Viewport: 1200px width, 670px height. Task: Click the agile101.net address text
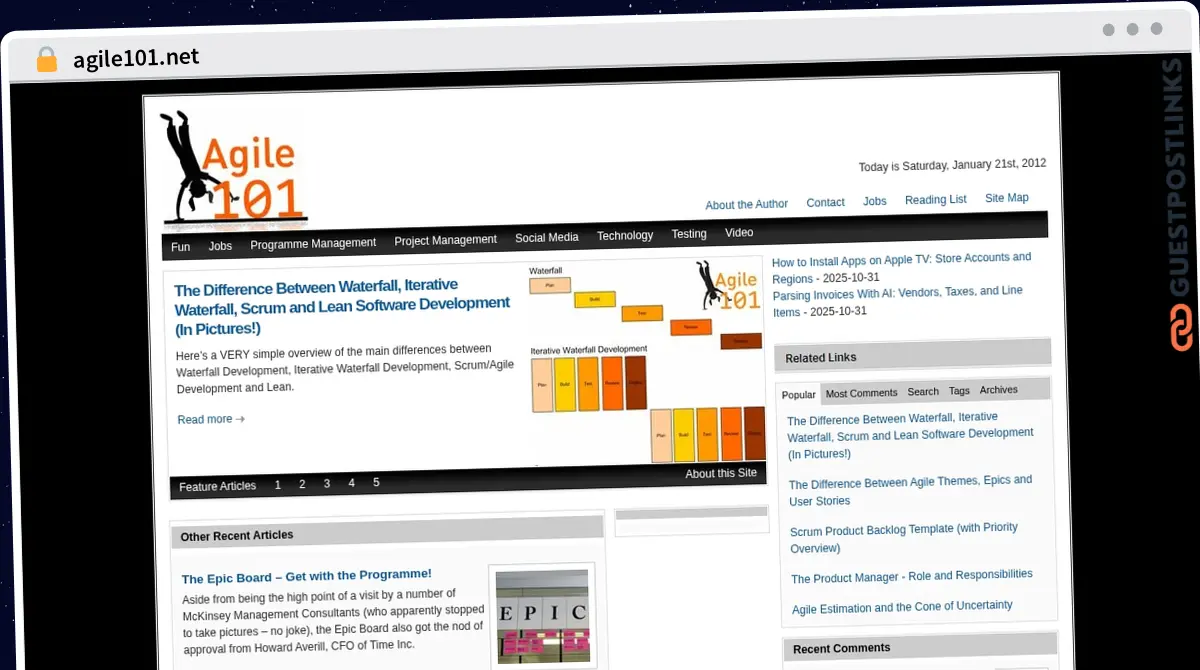136,58
